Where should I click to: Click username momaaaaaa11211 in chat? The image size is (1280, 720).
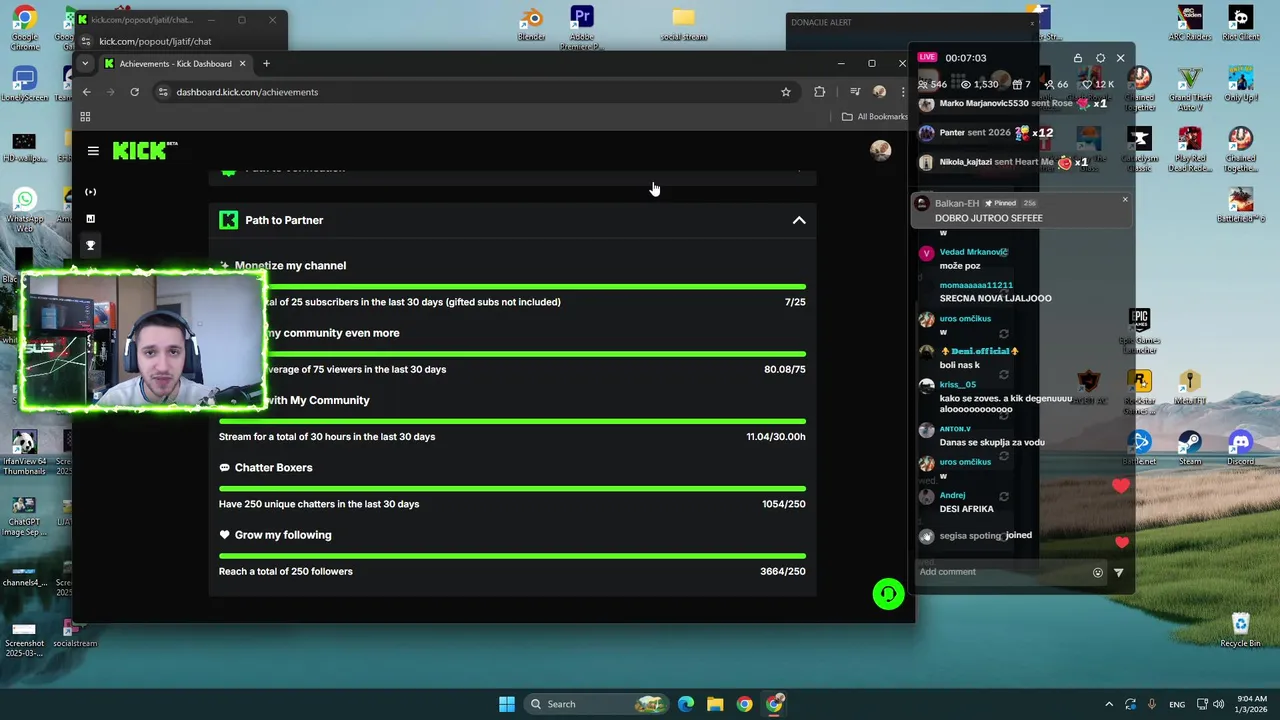tap(976, 285)
